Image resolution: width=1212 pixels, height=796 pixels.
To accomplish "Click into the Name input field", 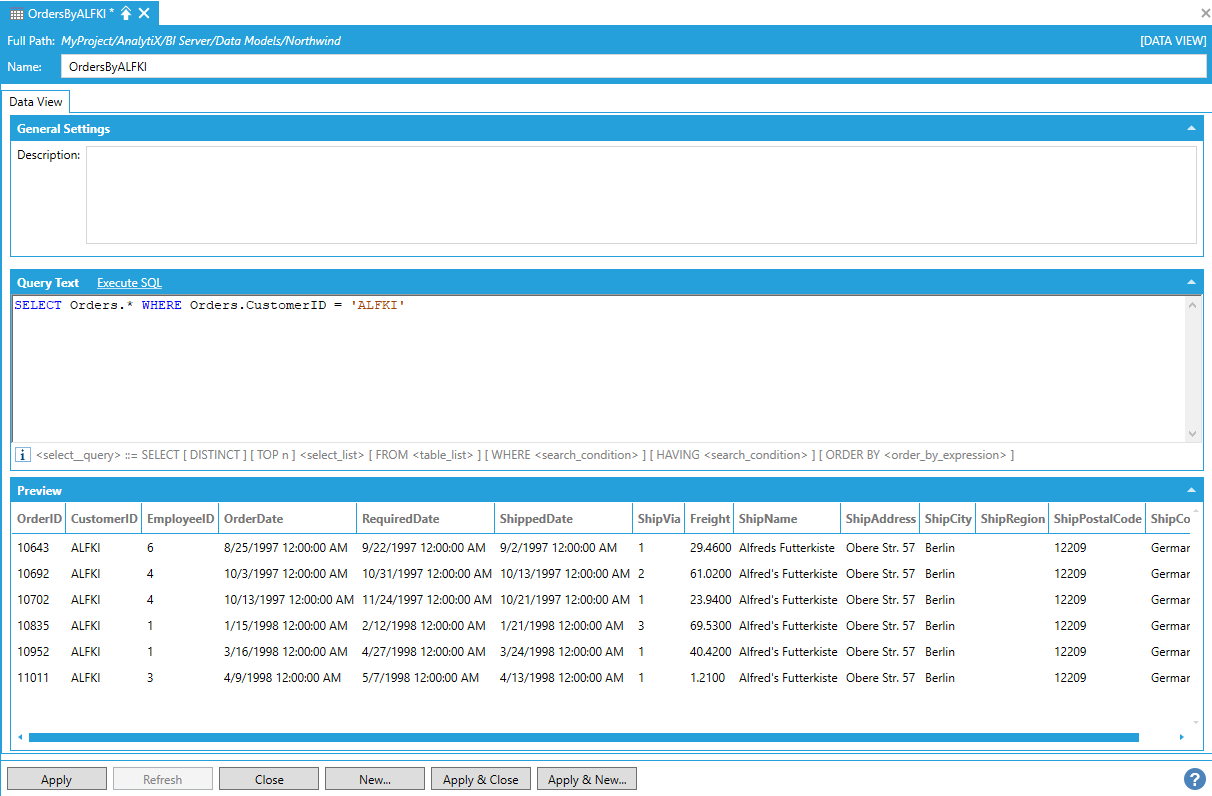I will click(633, 66).
